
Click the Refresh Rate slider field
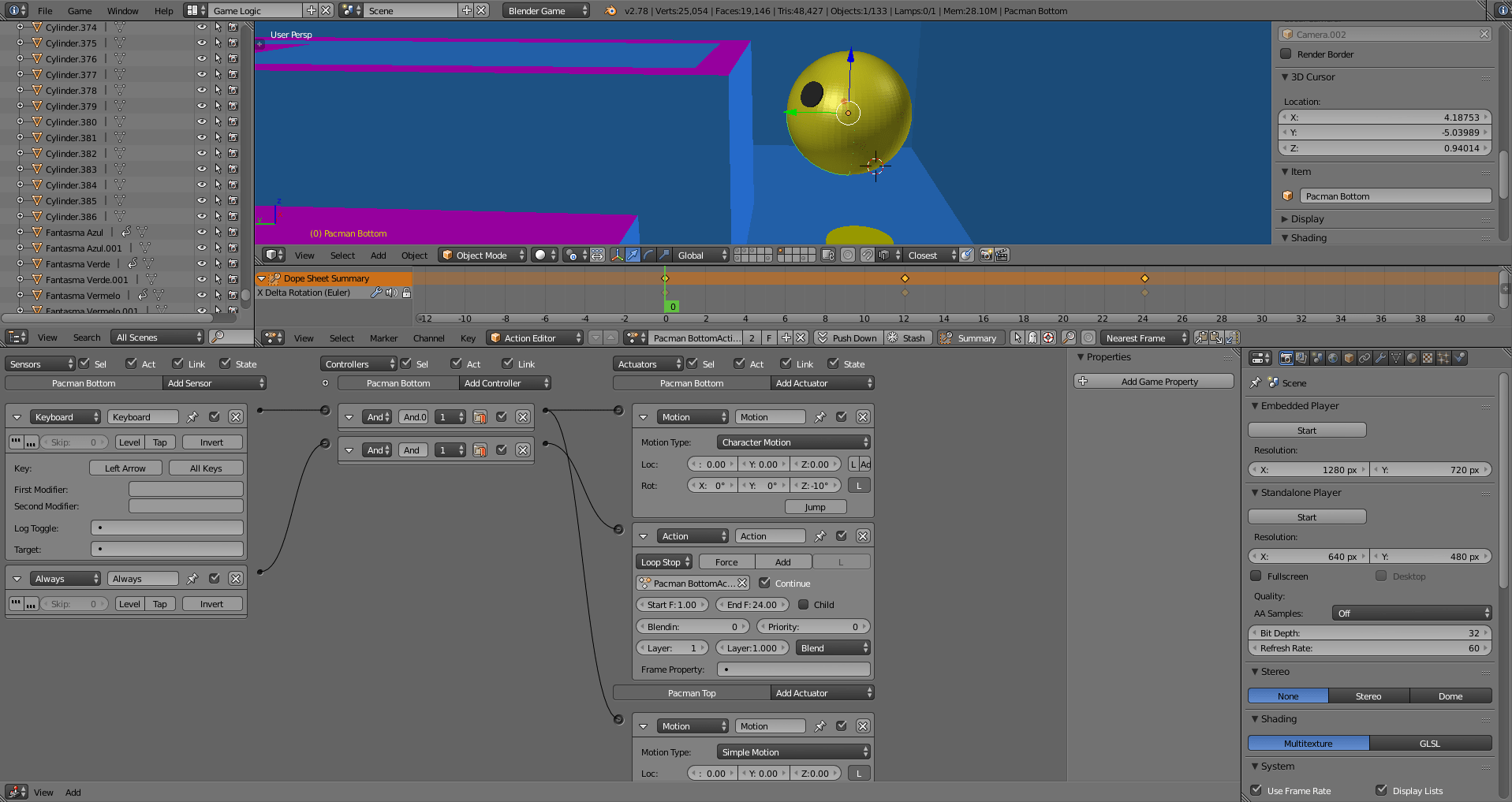click(x=1369, y=647)
